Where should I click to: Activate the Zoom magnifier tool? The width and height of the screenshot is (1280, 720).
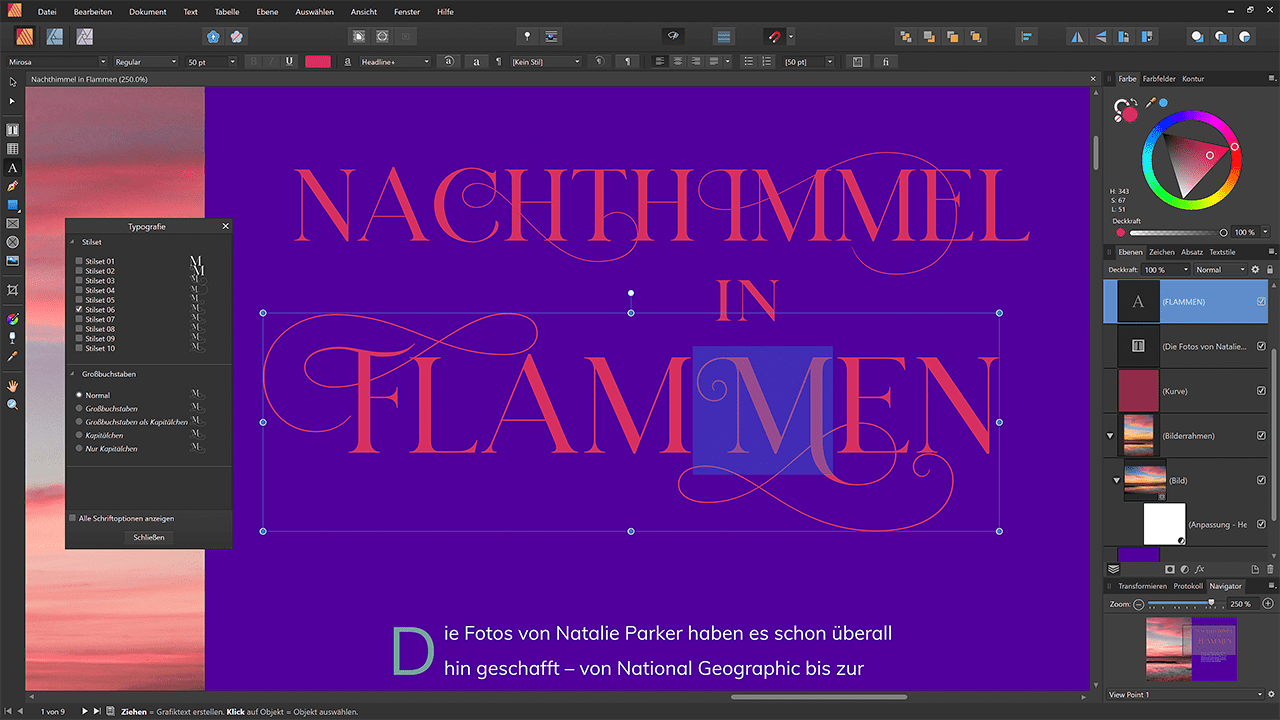coord(13,404)
